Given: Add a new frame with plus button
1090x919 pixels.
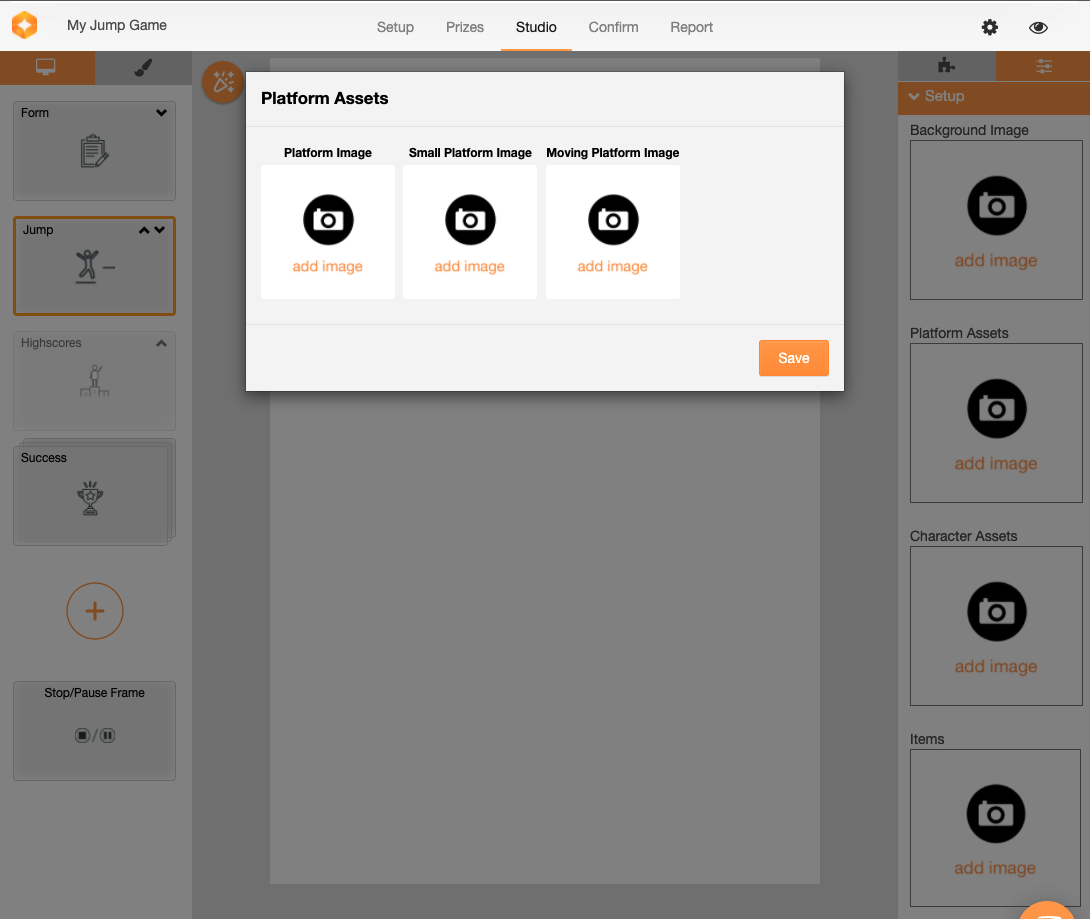Looking at the screenshot, I should pyautogui.click(x=95, y=611).
